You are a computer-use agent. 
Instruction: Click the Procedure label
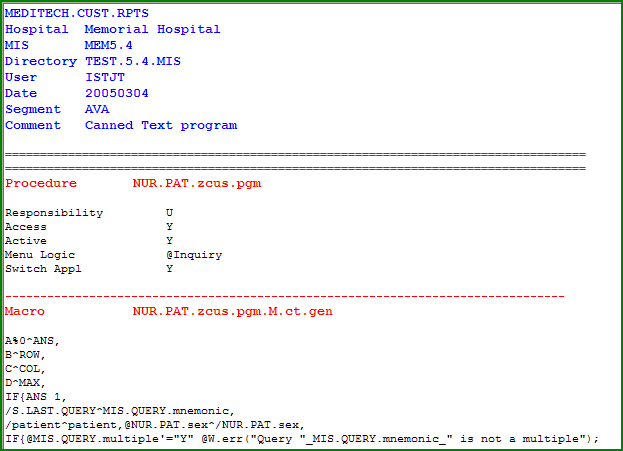click(x=41, y=183)
